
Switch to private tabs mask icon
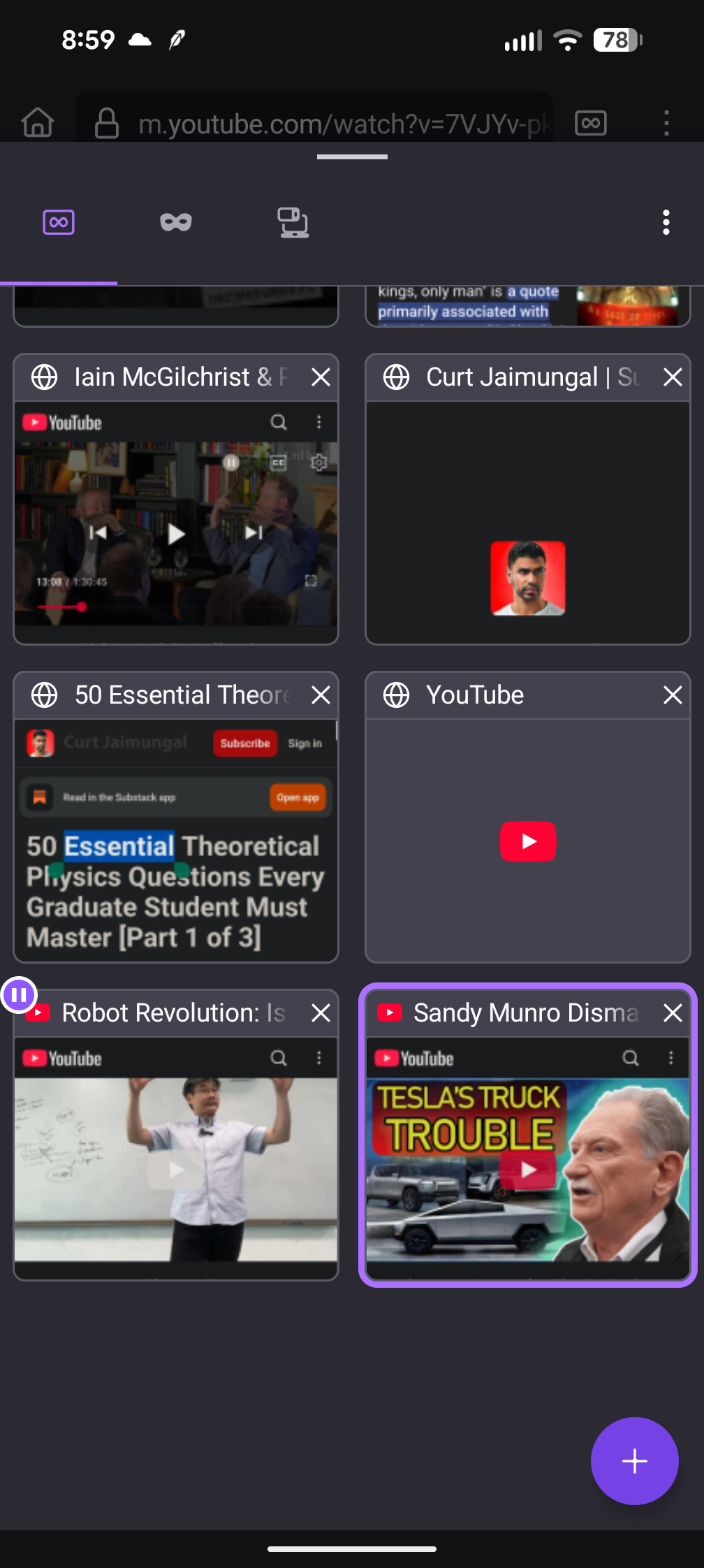point(176,223)
